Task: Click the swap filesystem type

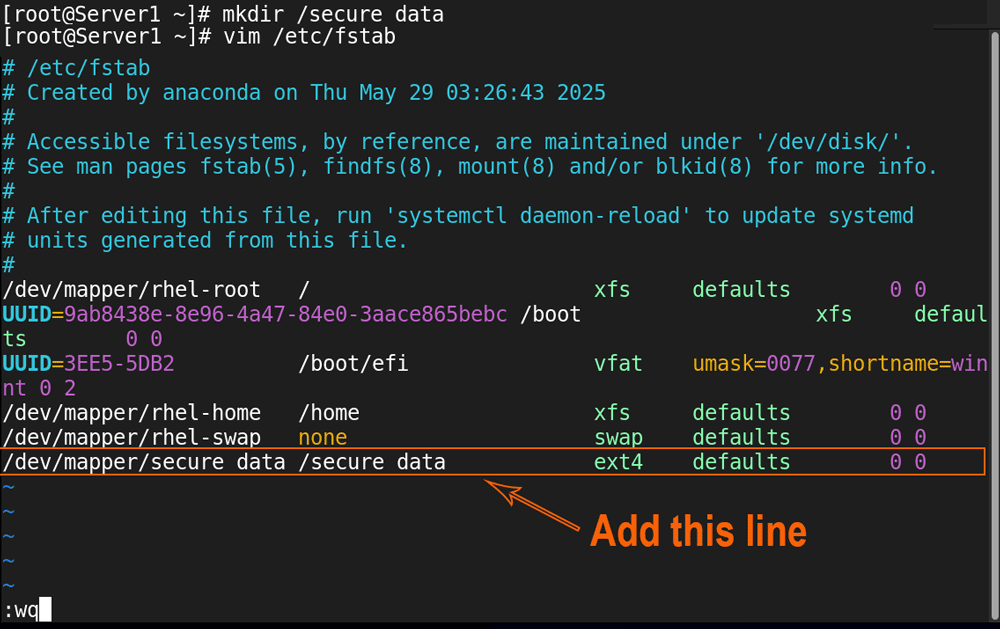Action: 618,438
